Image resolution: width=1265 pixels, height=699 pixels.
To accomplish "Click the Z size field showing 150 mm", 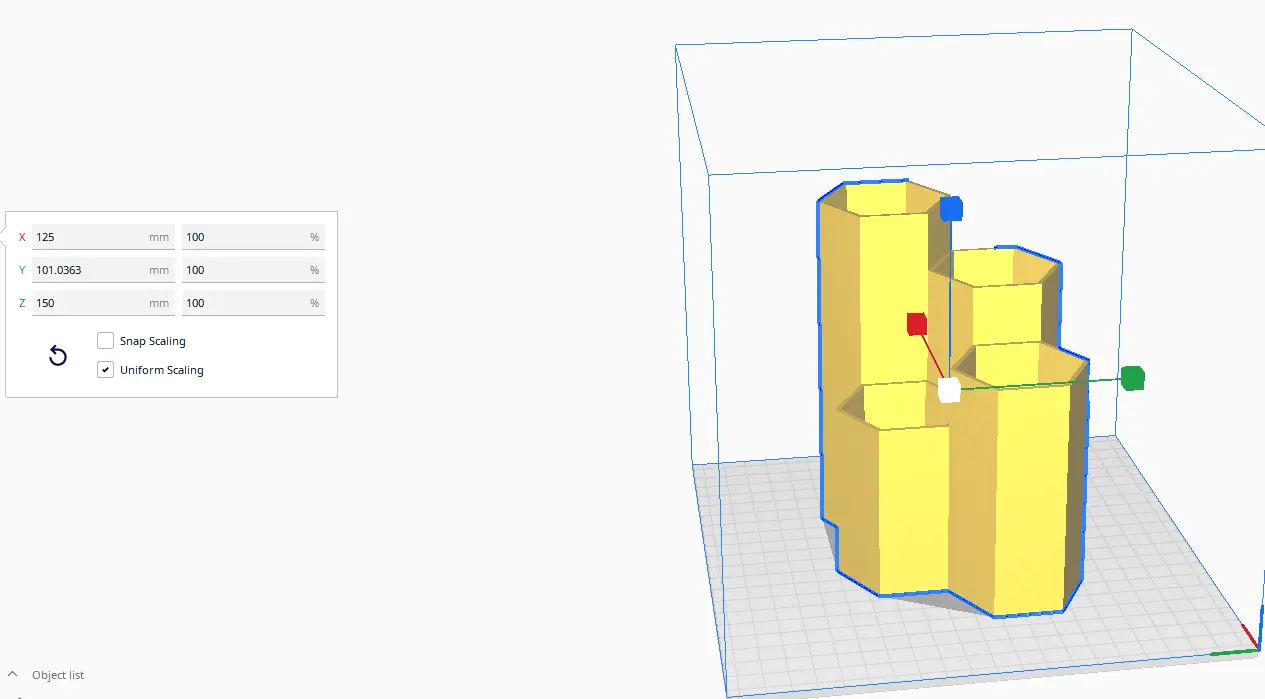I will click(x=103, y=303).
